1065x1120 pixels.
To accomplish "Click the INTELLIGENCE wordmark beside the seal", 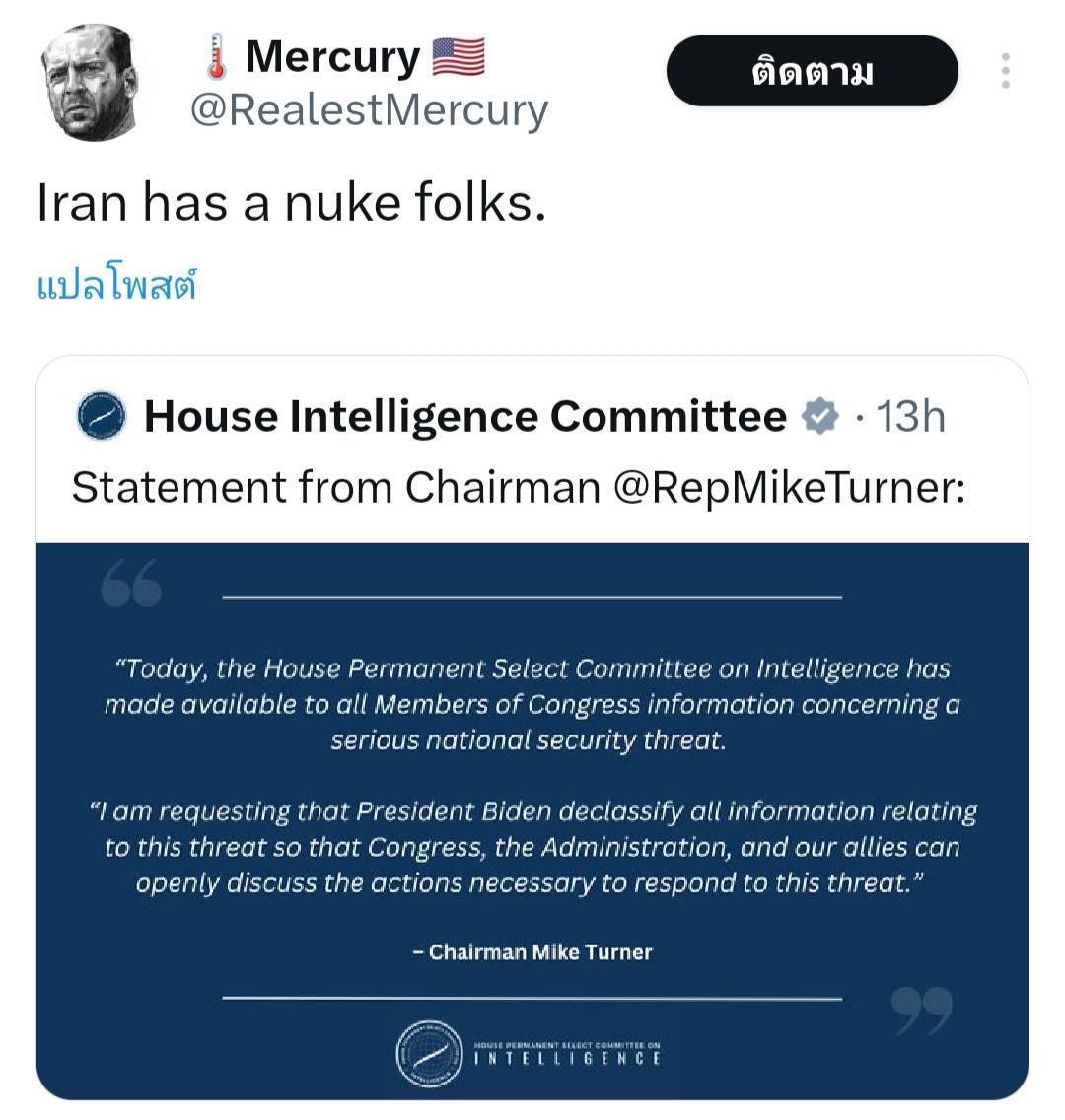I will [x=568, y=1058].
